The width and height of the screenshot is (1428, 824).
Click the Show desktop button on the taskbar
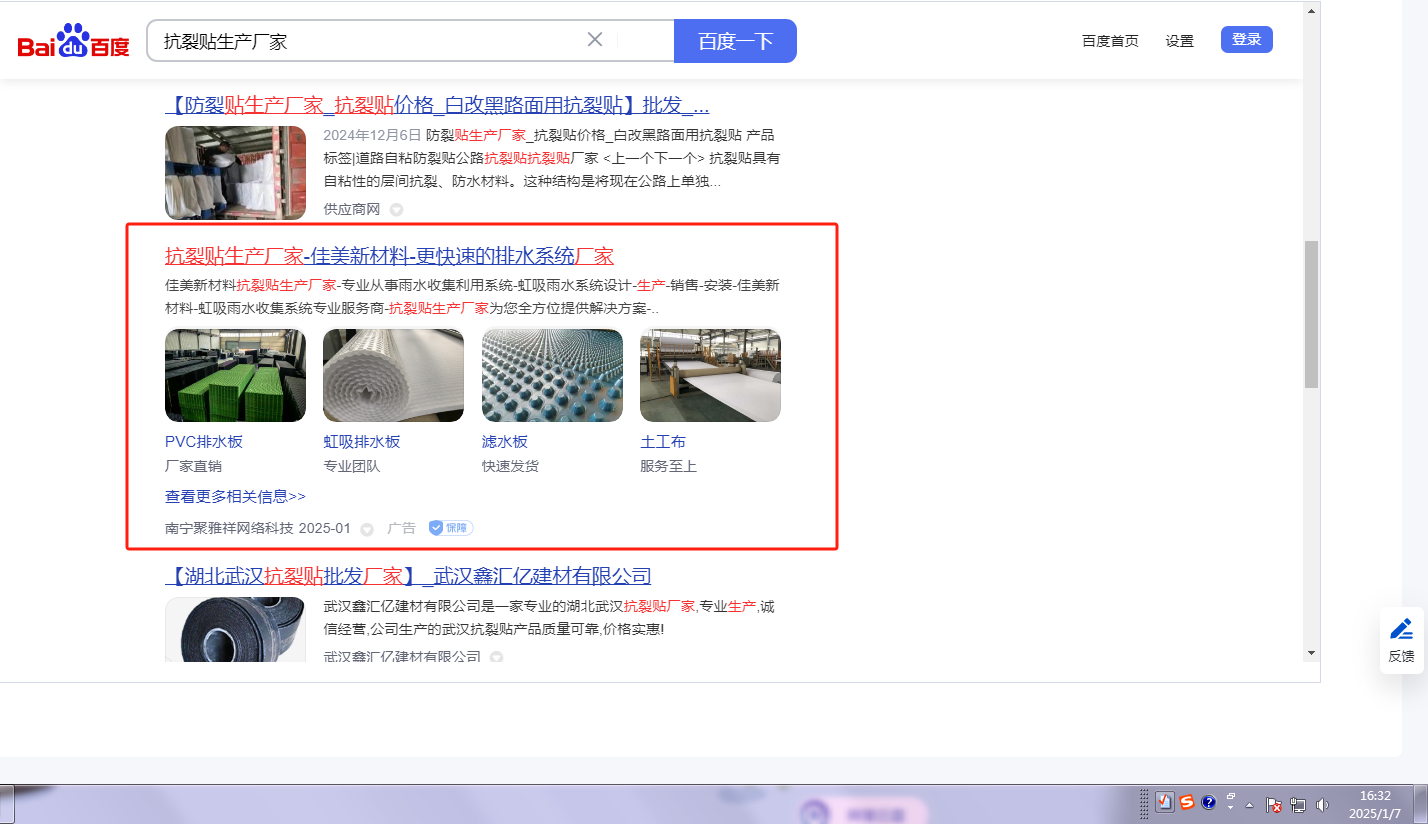point(1421,804)
